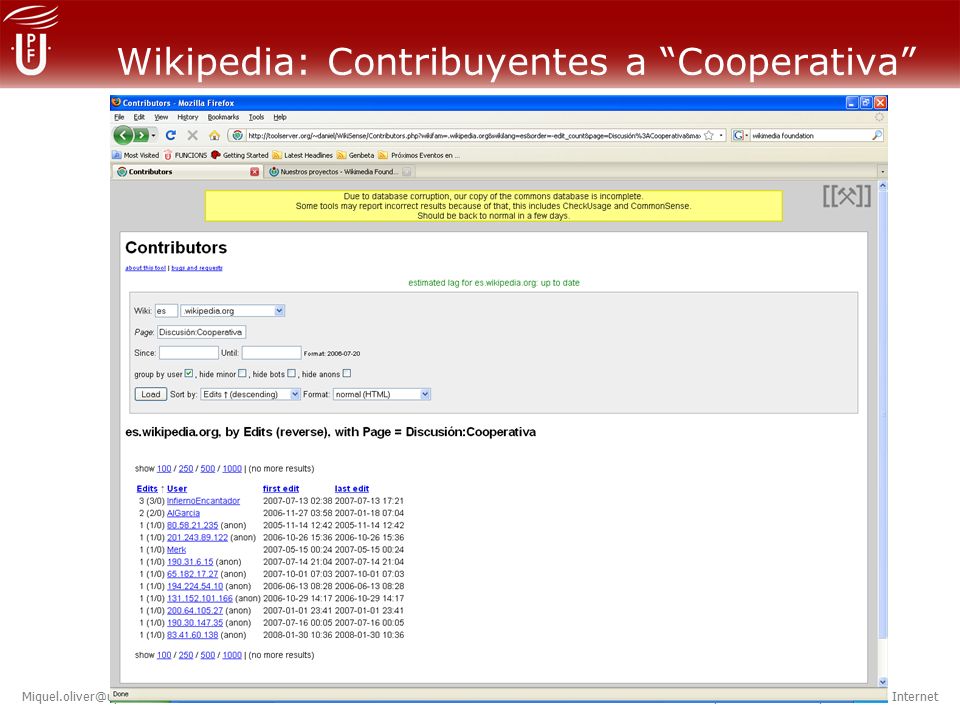
Task: Open the 'about this tool' link
Action: tap(146, 268)
